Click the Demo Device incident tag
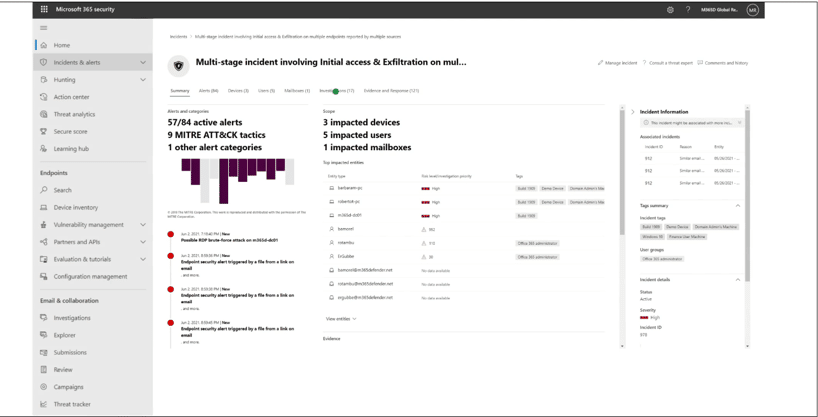 (x=677, y=228)
